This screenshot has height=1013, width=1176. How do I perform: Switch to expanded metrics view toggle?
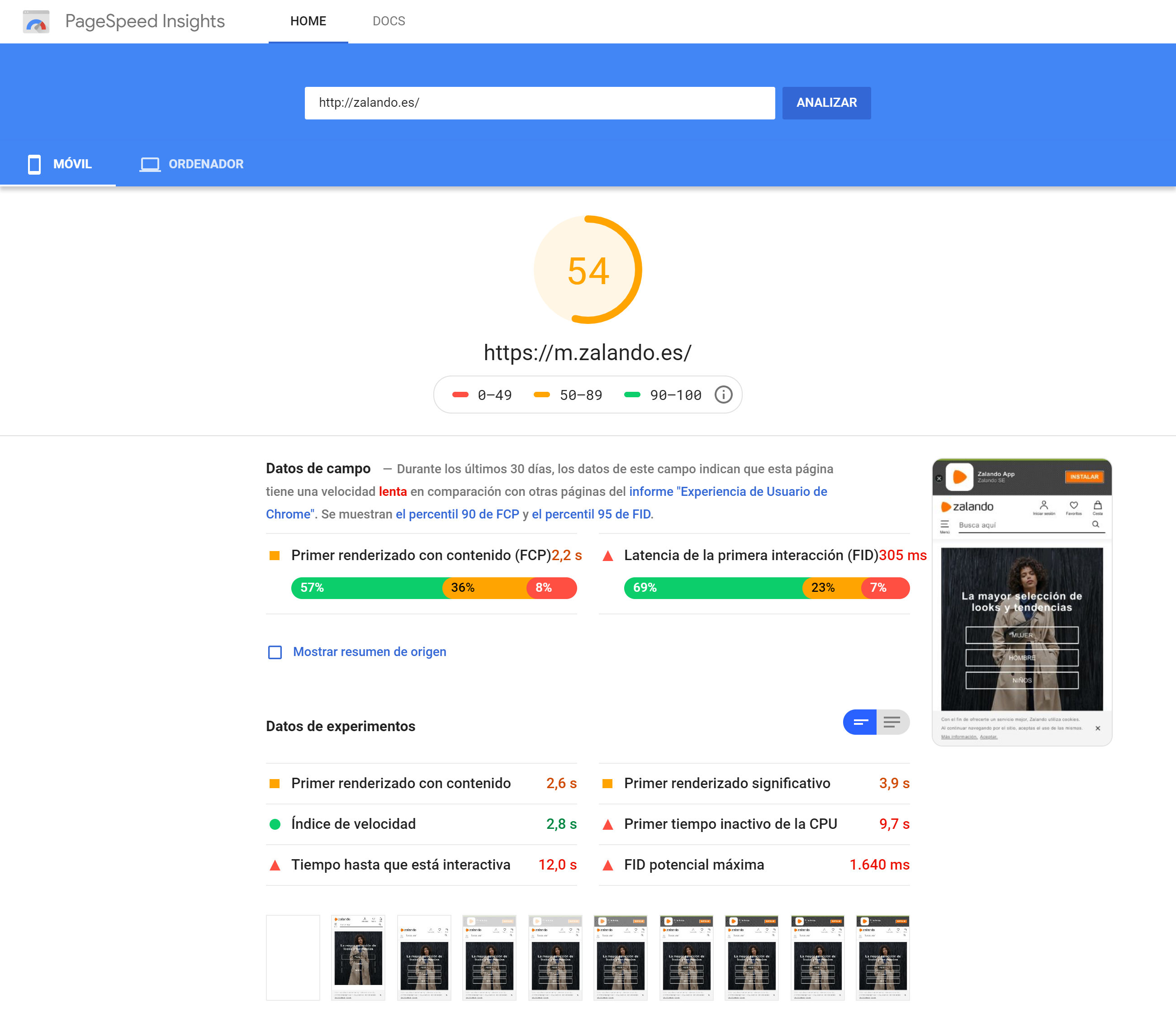pyautogui.click(x=892, y=722)
